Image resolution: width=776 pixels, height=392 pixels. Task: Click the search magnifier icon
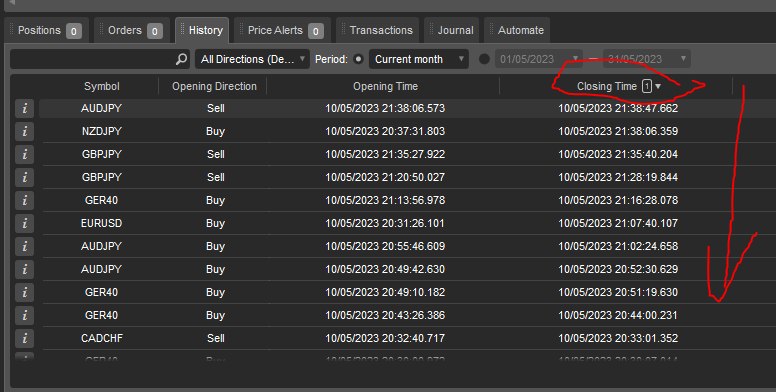coord(182,59)
